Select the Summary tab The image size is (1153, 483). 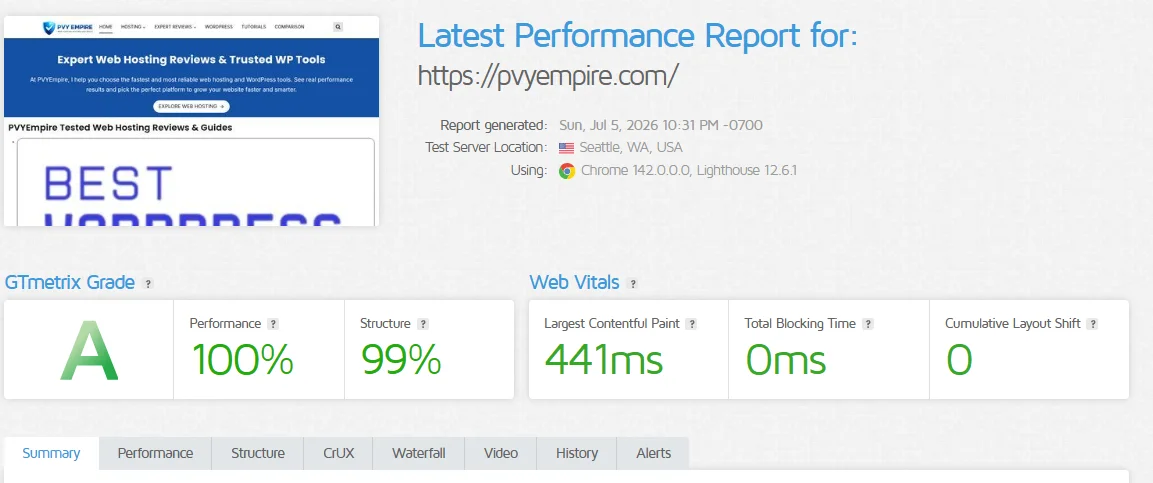pos(51,454)
